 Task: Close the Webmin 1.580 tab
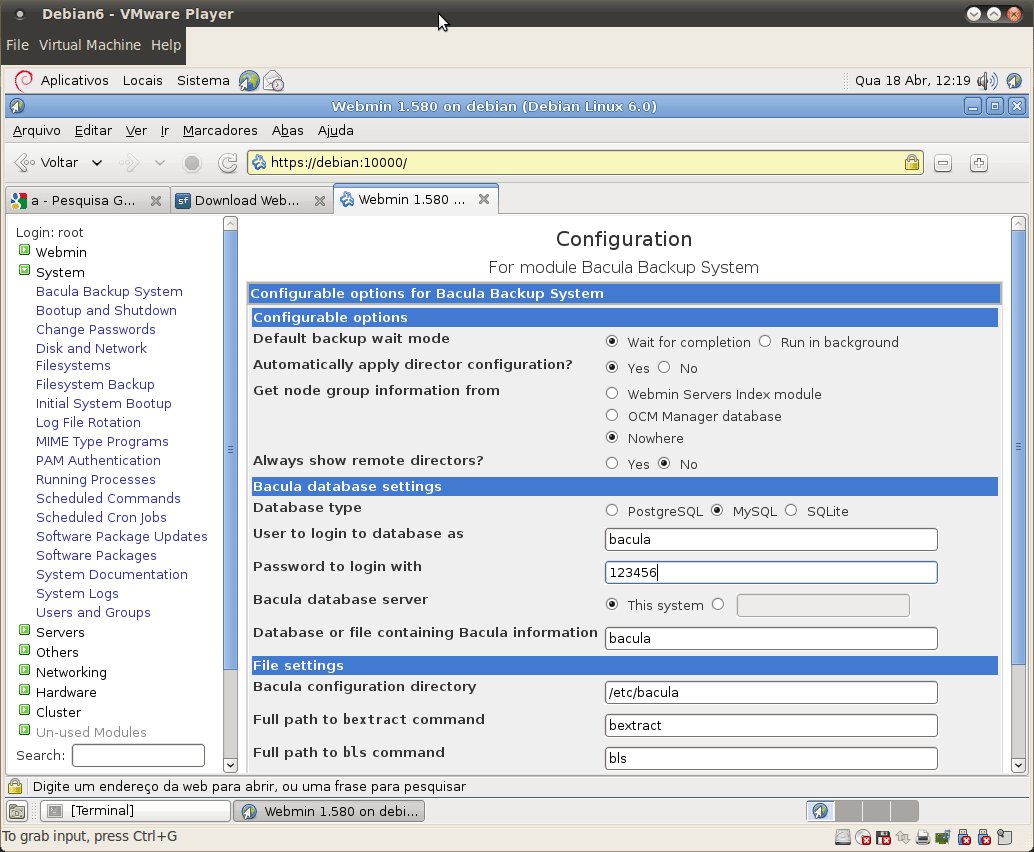[x=484, y=199]
